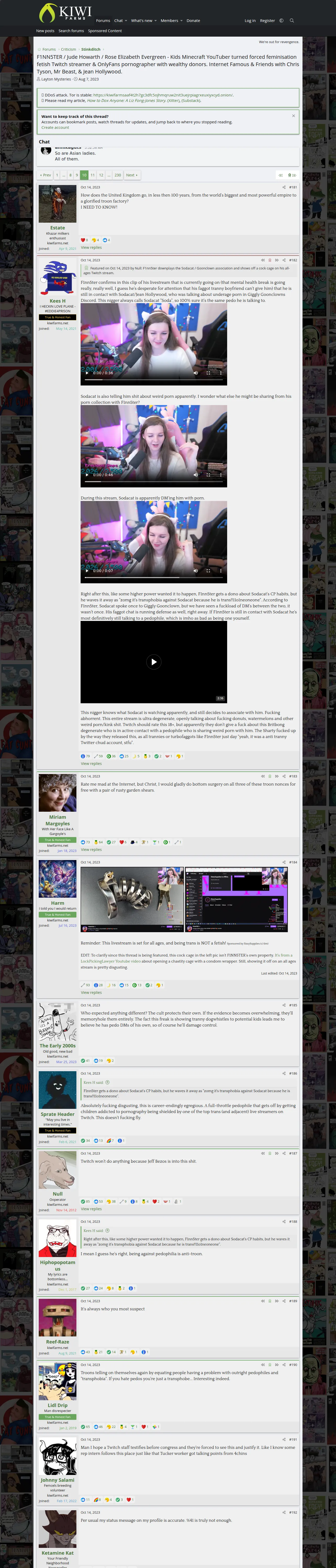Expand the Chat menu dropdown arrow
336x1568 pixels.
[126, 21]
